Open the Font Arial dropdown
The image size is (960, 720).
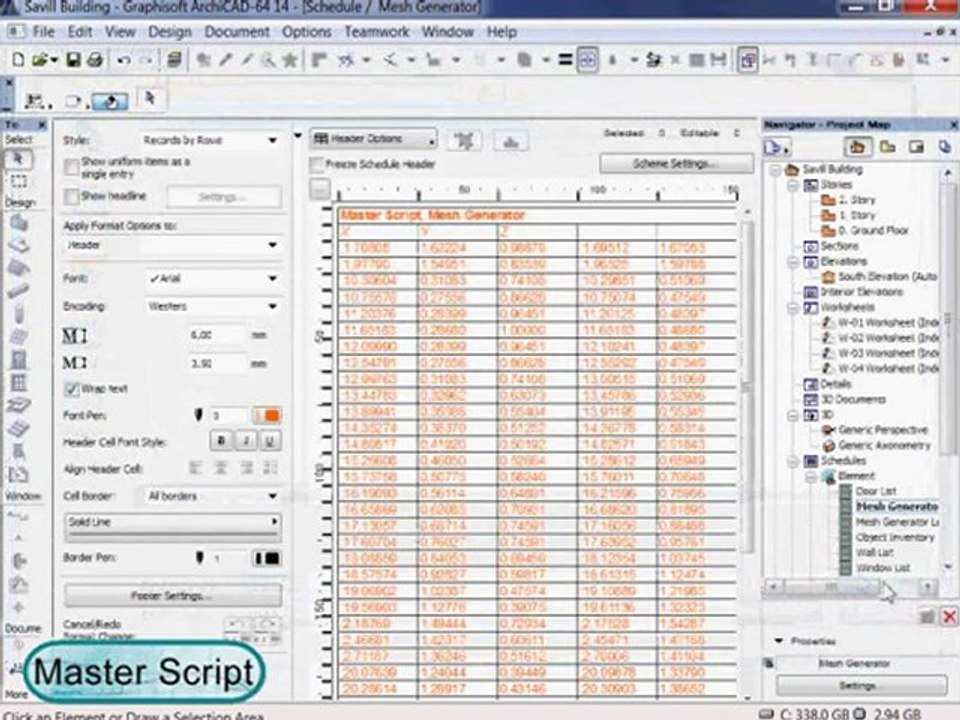click(x=212, y=279)
